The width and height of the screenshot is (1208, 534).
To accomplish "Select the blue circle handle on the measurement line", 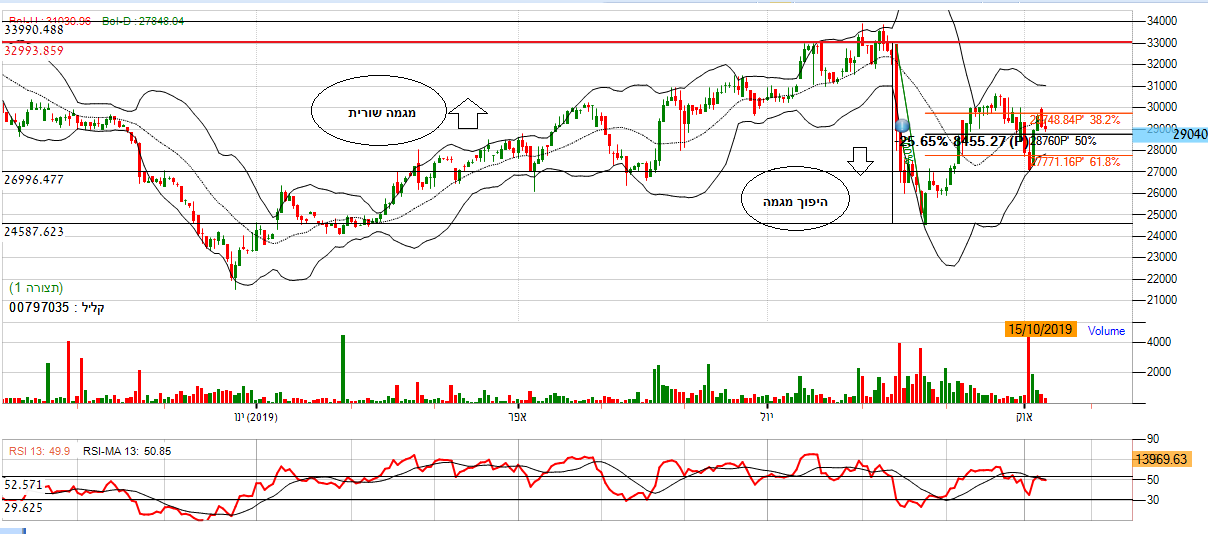I will point(902,126).
